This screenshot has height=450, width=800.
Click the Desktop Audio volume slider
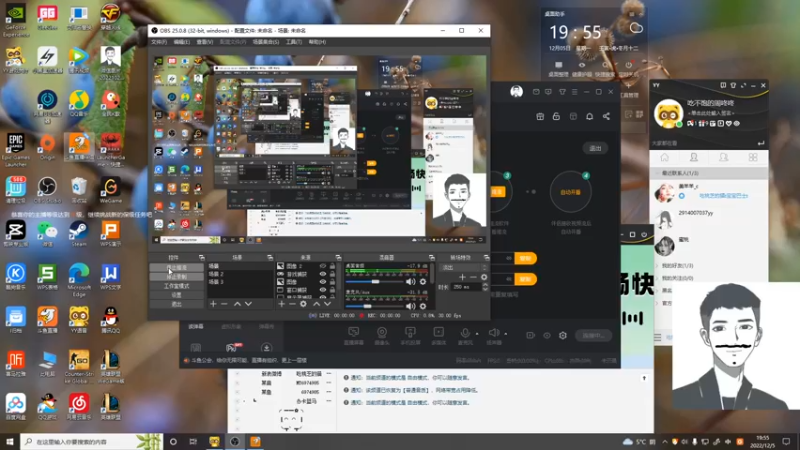(374, 282)
